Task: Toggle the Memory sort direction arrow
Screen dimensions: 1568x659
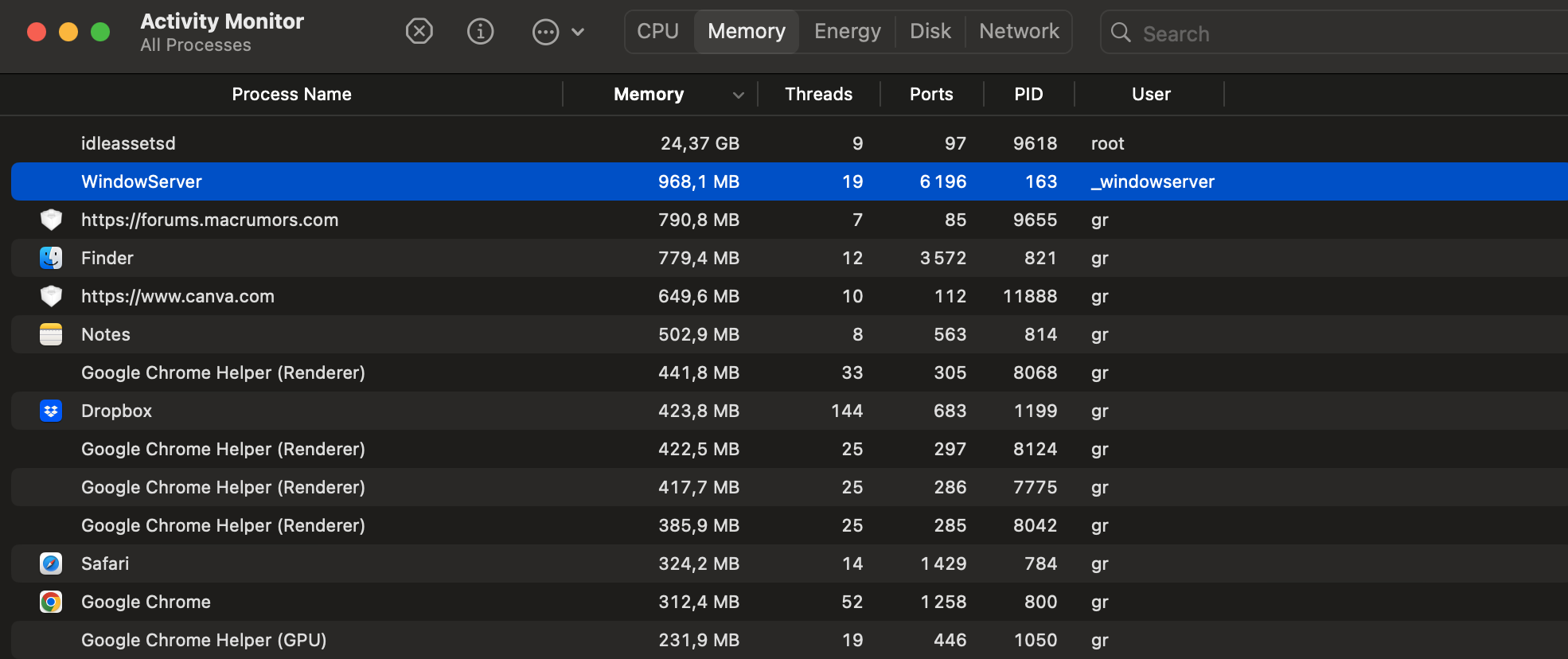Action: (739, 96)
